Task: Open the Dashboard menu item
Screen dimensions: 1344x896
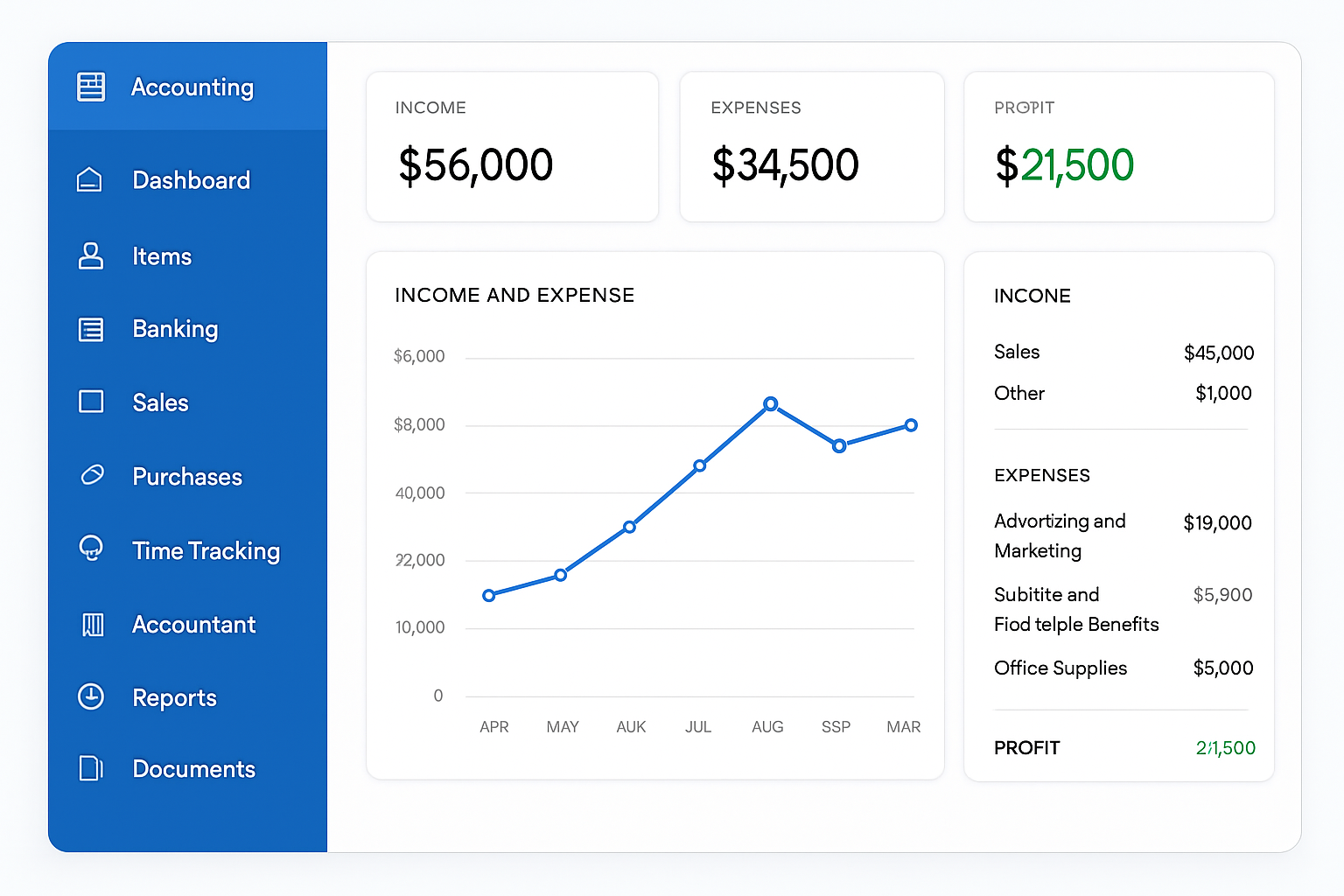Action: [x=192, y=180]
